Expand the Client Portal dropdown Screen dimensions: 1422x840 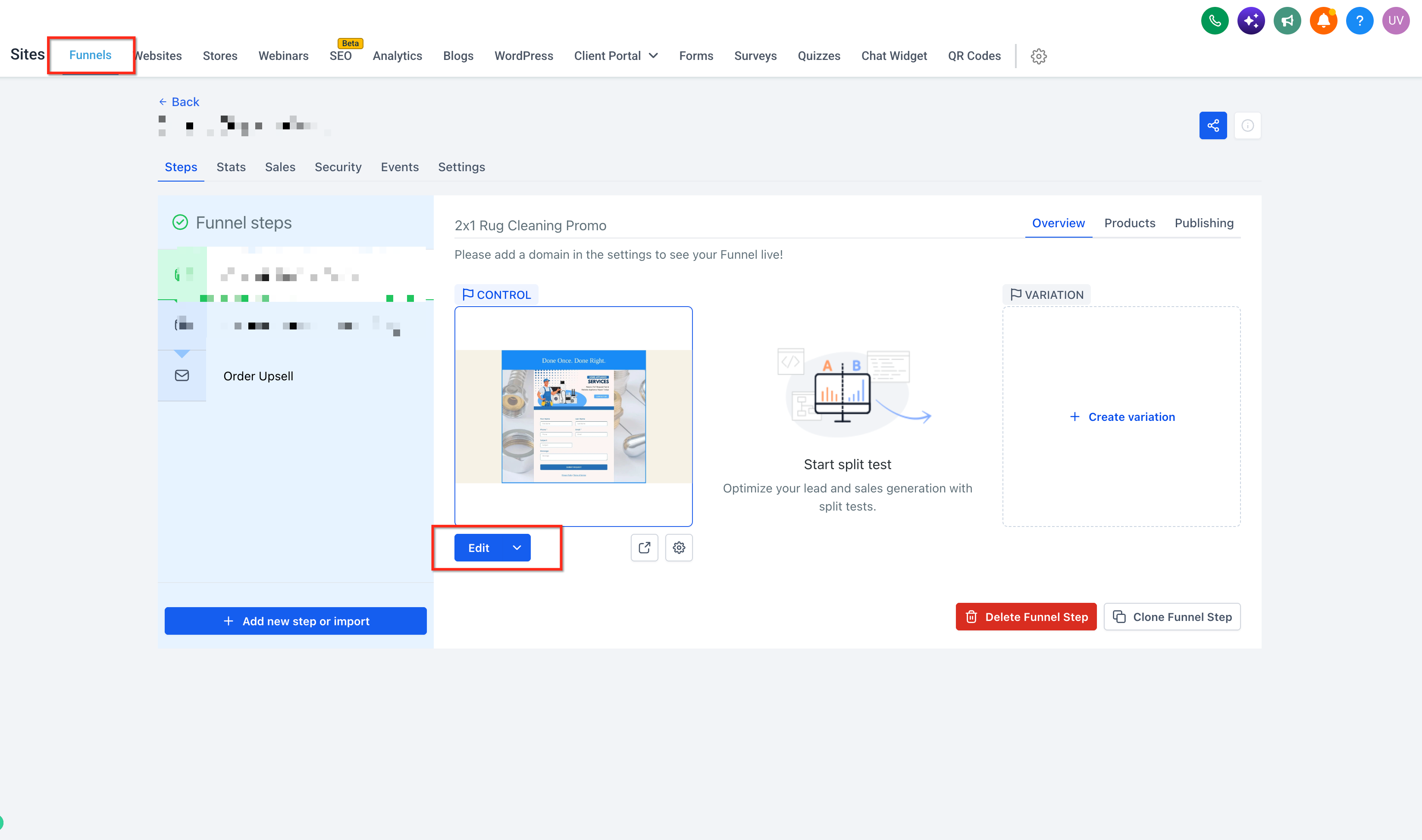click(616, 56)
